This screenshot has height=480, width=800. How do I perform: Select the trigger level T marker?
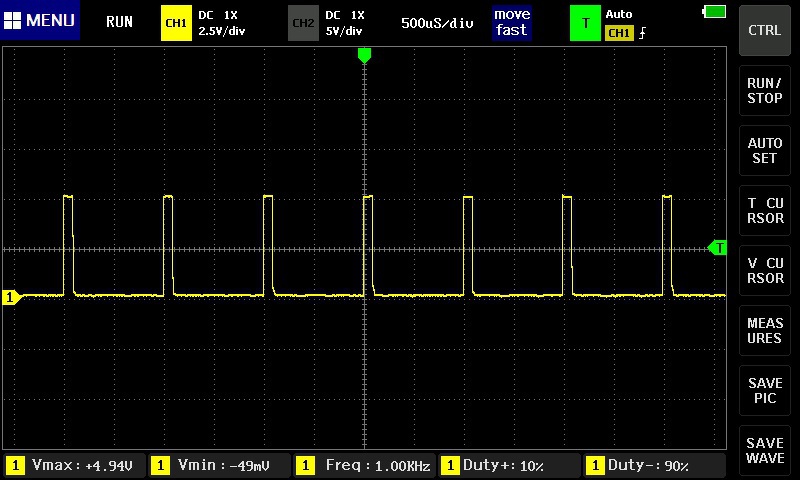[x=717, y=248]
